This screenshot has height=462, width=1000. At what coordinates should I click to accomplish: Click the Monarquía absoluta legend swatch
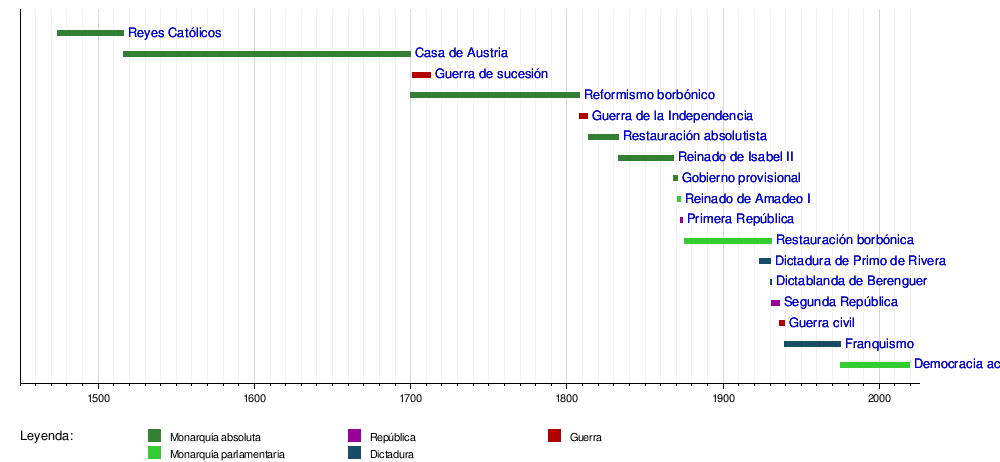[155, 436]
